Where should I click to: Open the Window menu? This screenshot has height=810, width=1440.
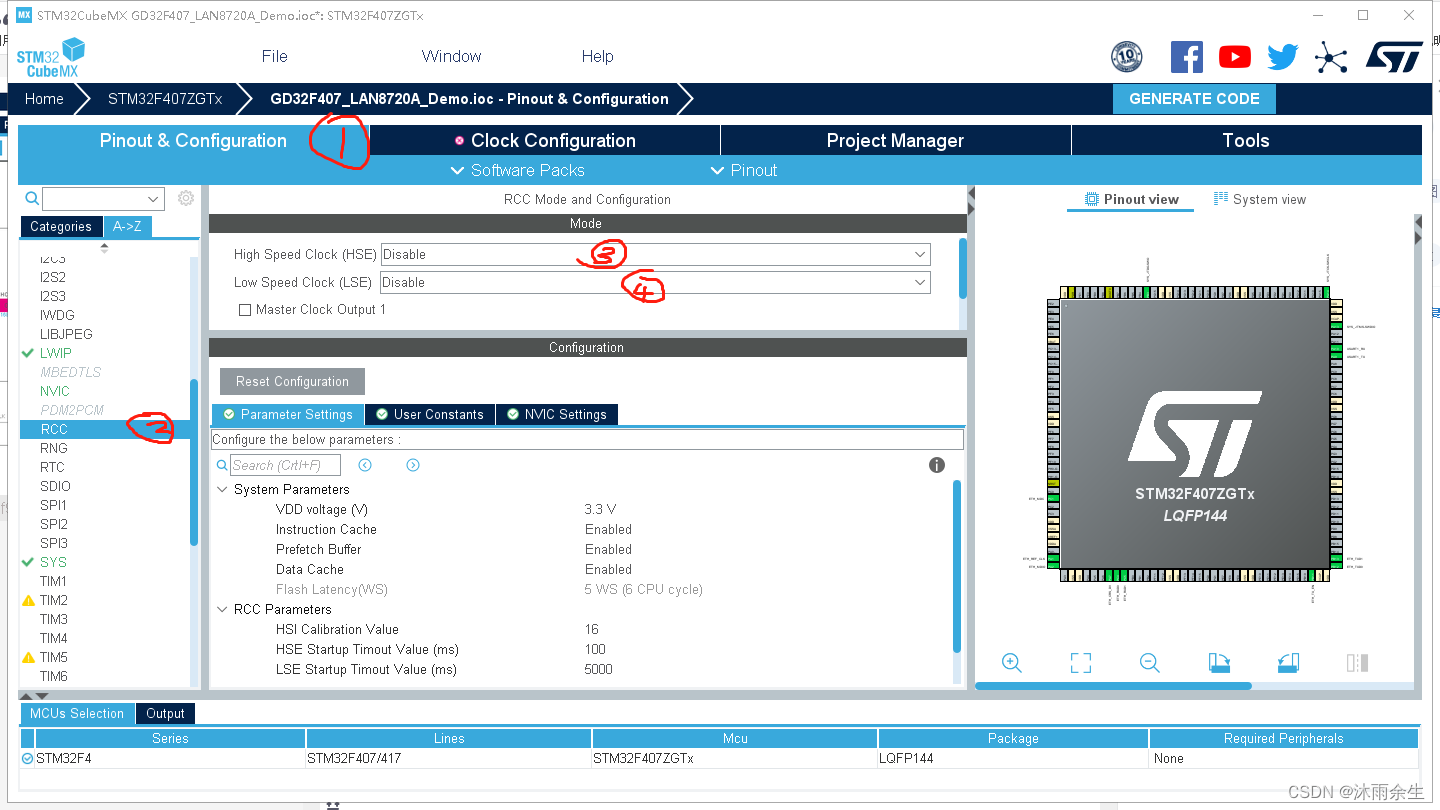tap(451, 57)
